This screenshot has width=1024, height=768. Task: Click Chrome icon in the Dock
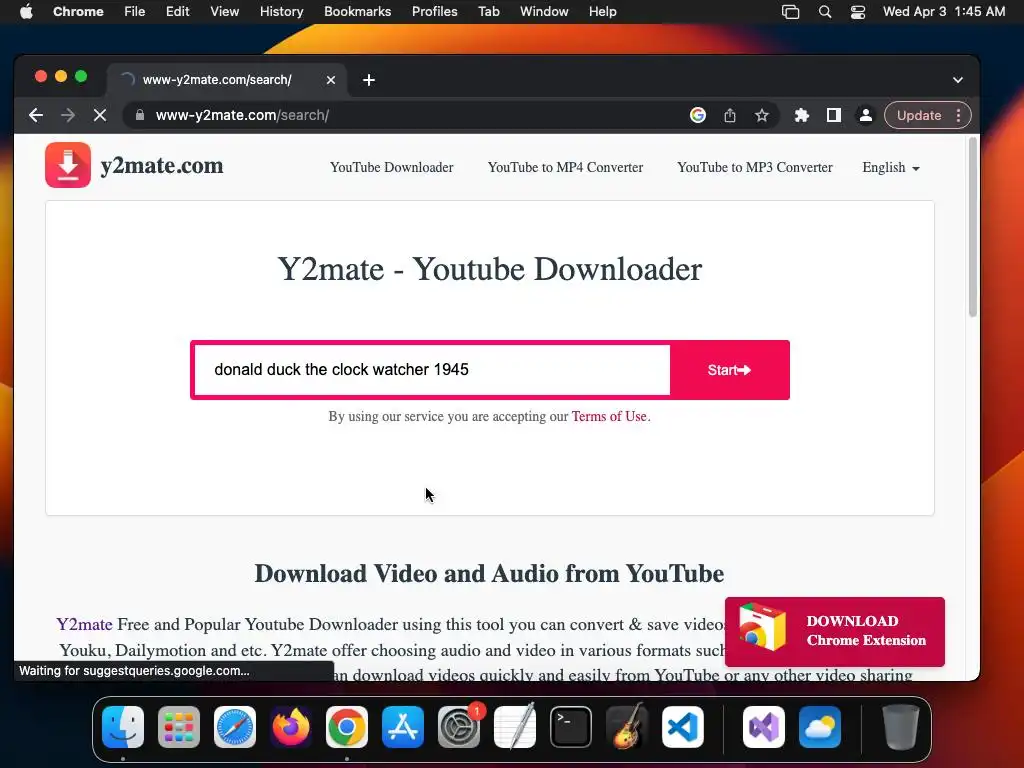(347, 727)
